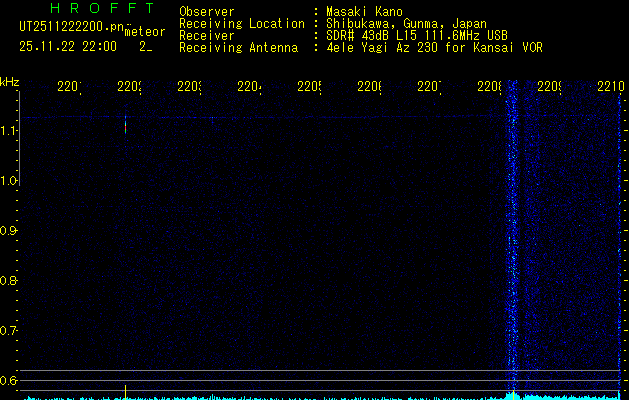Click the 0.8 kHz frequency label
Viewport: 629px width, 400px height.
pyautogui.click(x=8, y=280)
